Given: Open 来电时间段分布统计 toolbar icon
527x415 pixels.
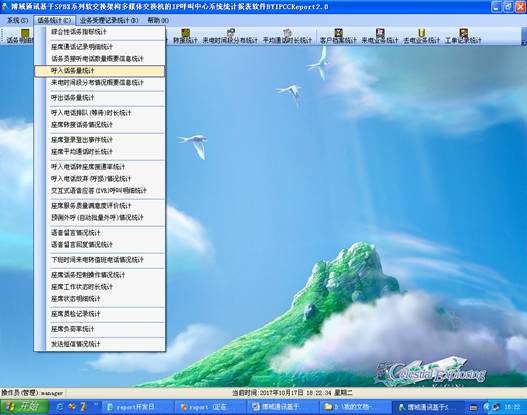Looking at the screenshot, I should click(x=230, y=36).
